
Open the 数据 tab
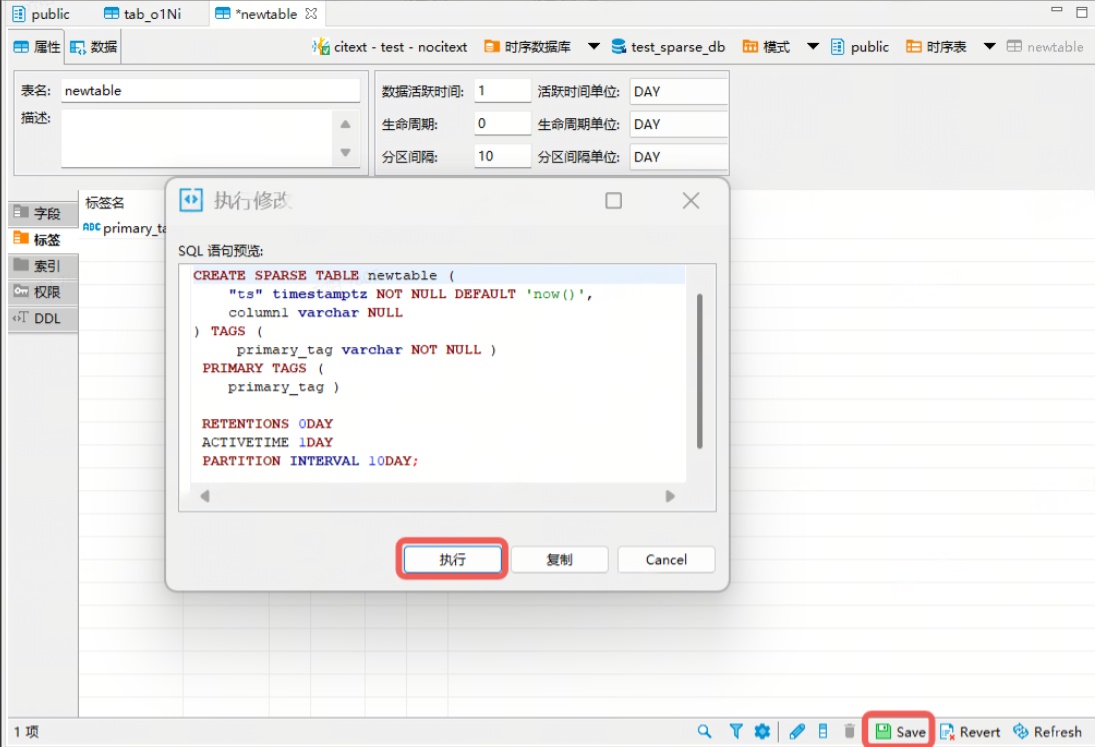click(x=94, y=47)
